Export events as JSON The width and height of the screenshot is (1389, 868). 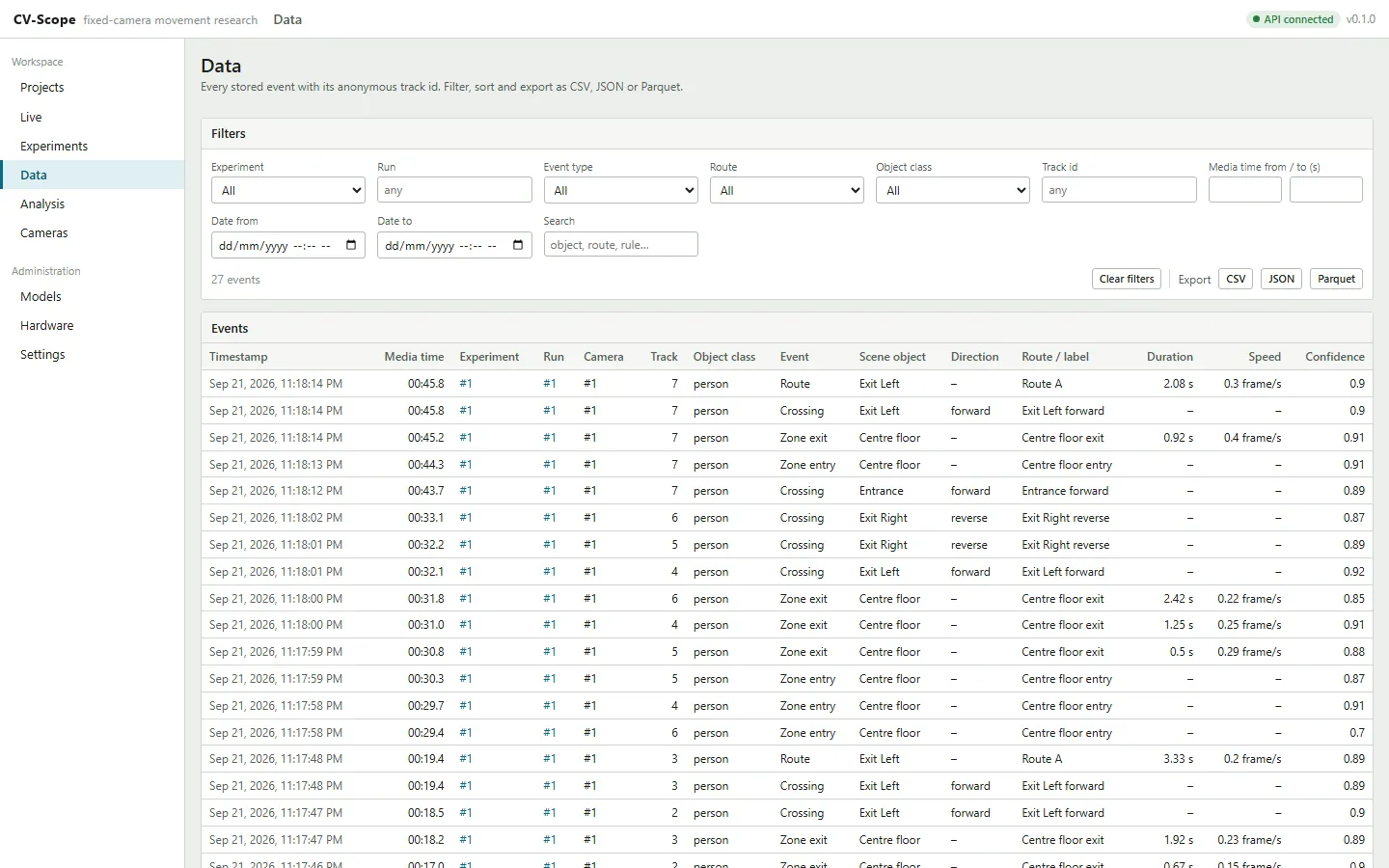pyautogui.click(x=1281, y=279)
